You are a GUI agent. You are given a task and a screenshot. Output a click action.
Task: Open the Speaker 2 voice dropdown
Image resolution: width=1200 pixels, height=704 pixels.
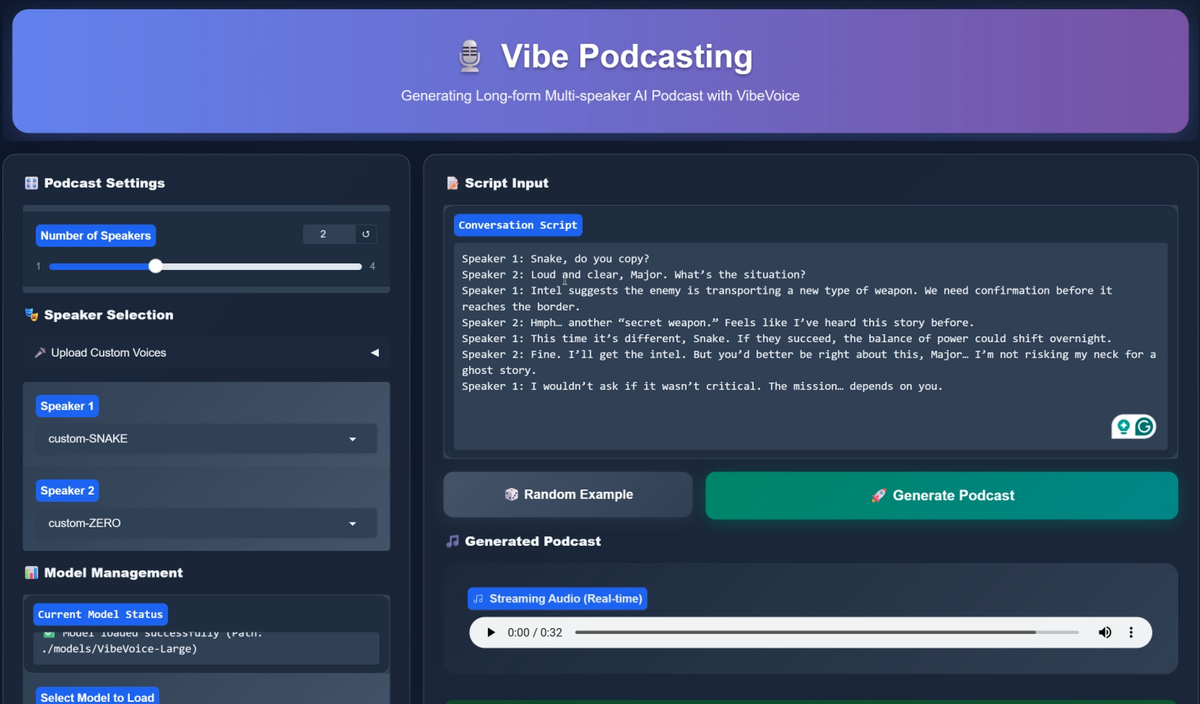tap(206, 523)
